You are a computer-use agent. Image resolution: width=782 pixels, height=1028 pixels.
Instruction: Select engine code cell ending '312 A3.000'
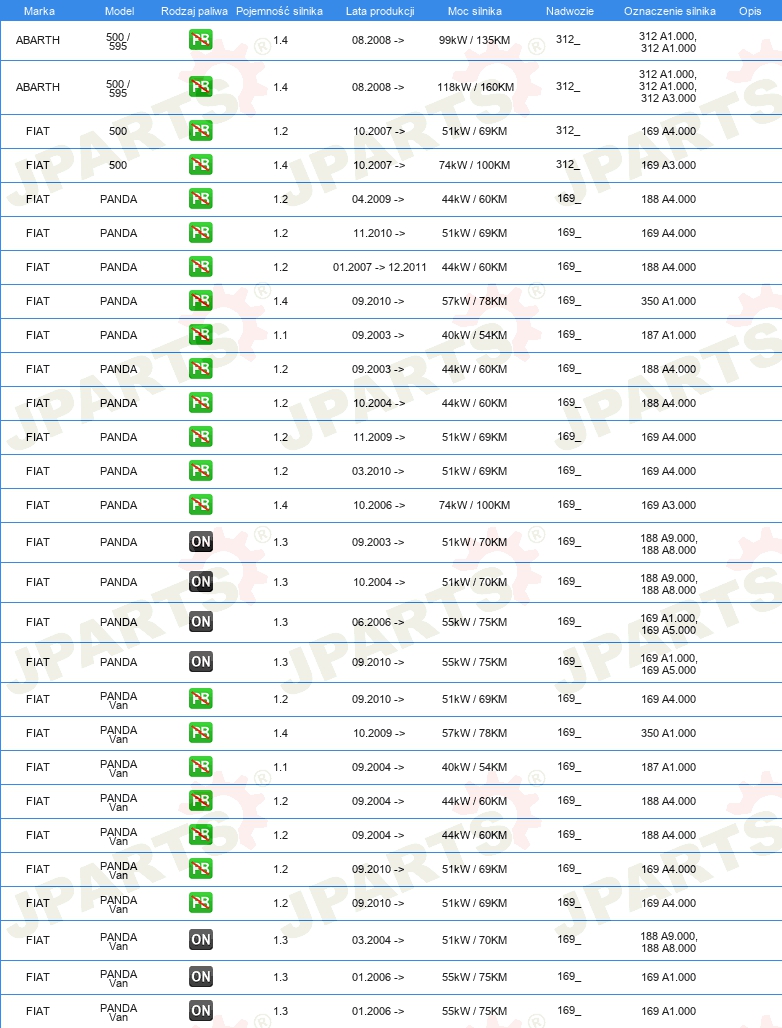[669, 86]
